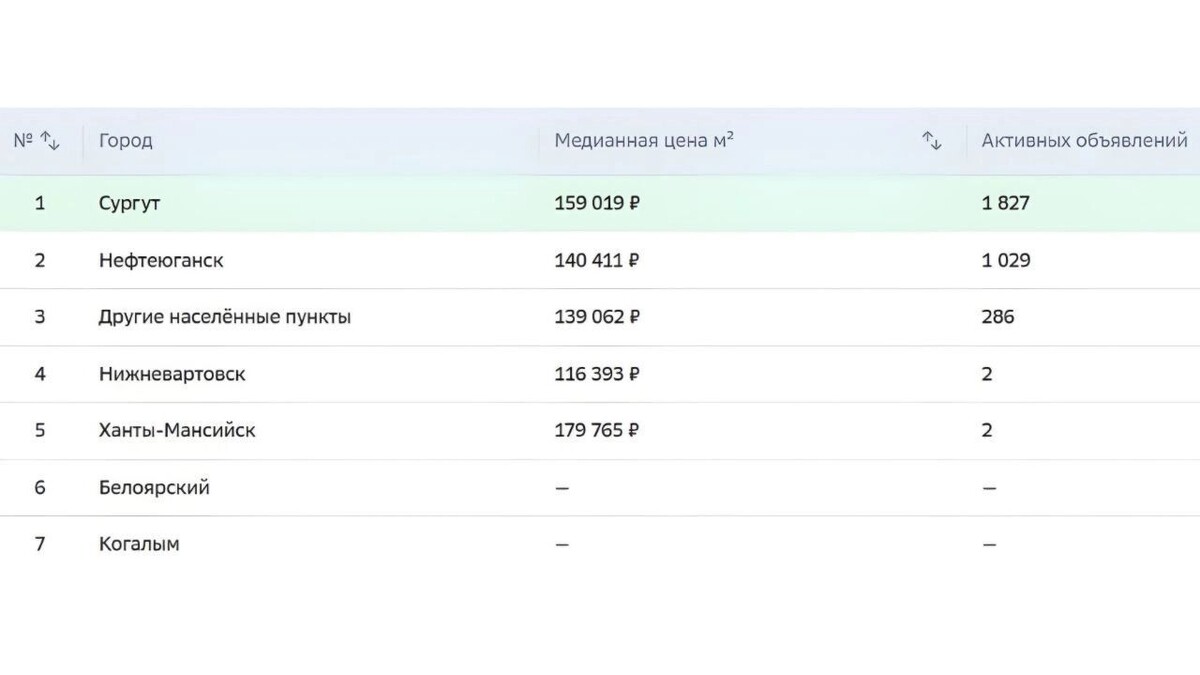1200x675 pixels.
Task: Click the ruble sign beside 140 411
Action: pos(634,260)
